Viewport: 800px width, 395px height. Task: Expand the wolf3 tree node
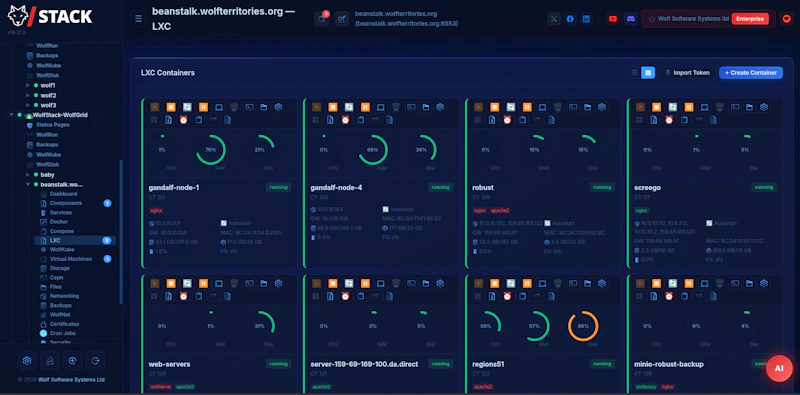click(x=28, y=105)
